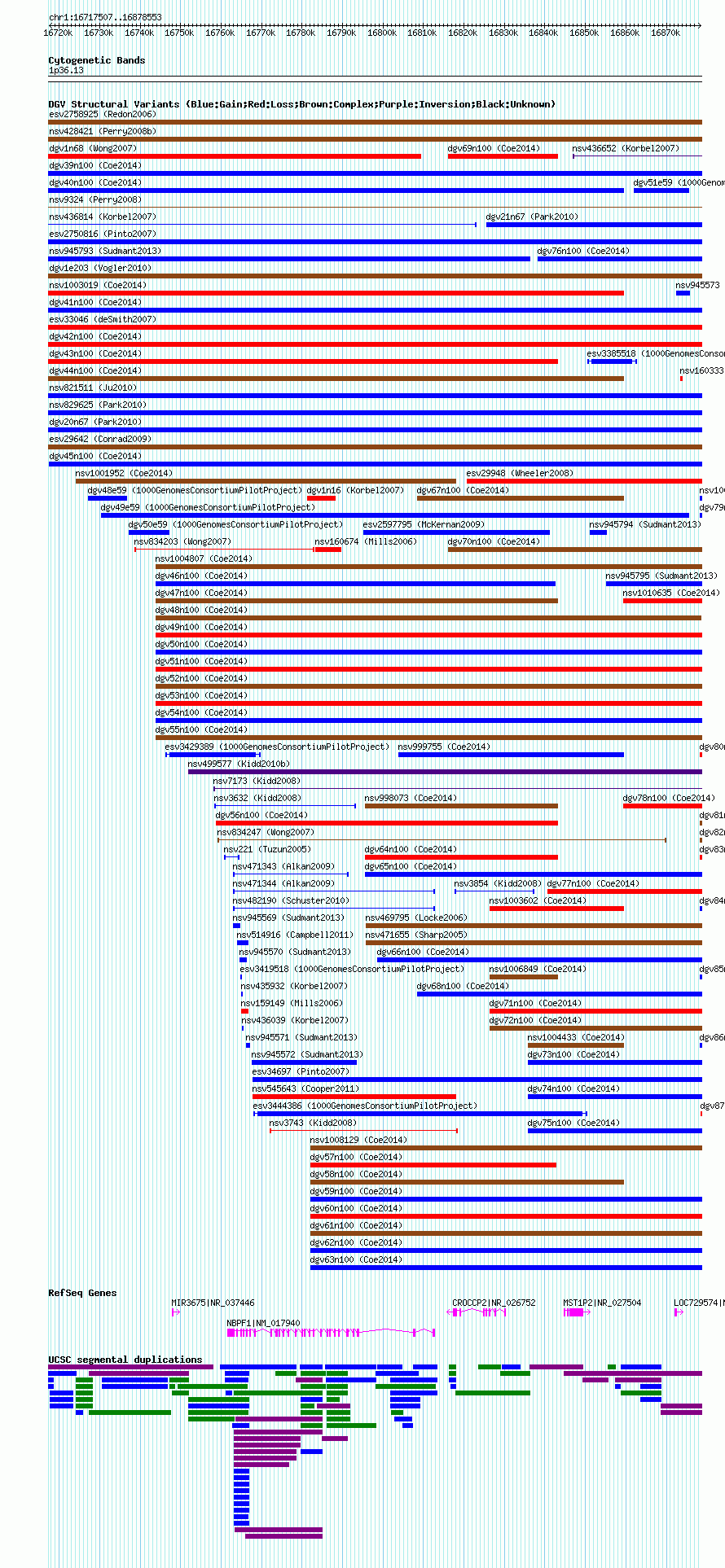The height and width of the screenshot is (1568, 725).
Task: Open variant esv2750816 (Pinto2007)
Action: click(103, 234)
